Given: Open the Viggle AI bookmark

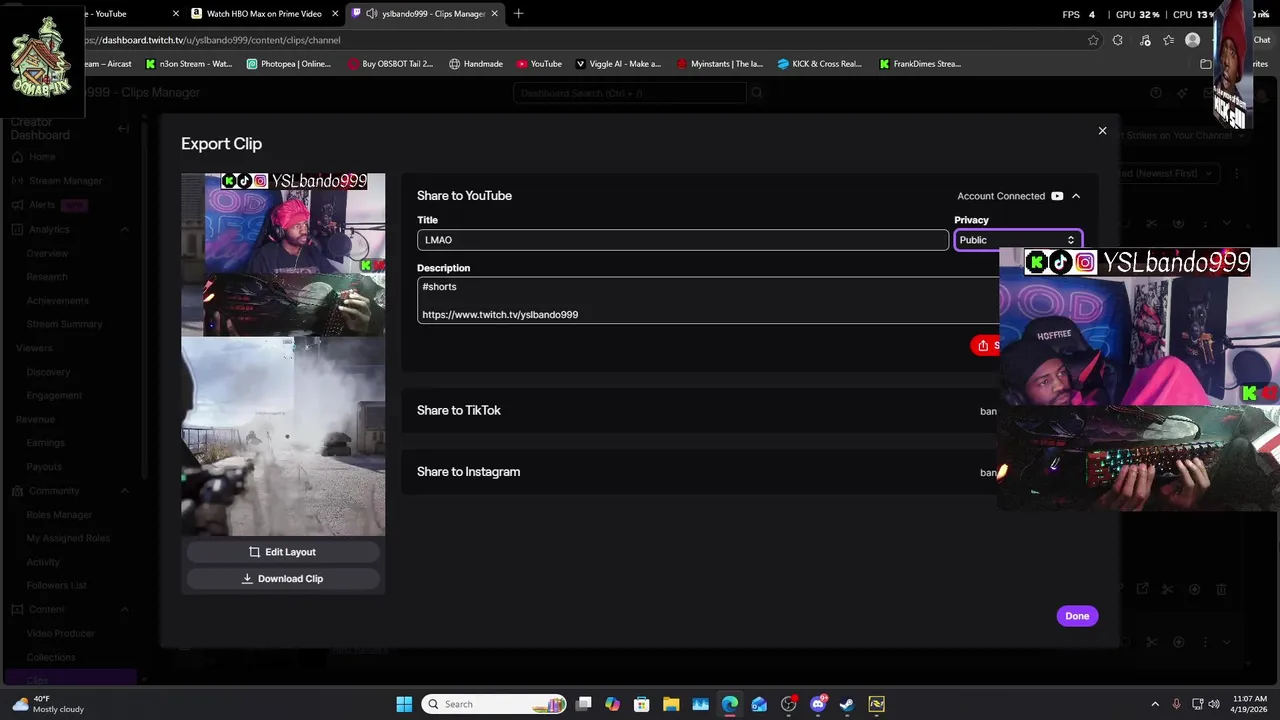Looking at the screenshot, I should click(x=618, y=64).
